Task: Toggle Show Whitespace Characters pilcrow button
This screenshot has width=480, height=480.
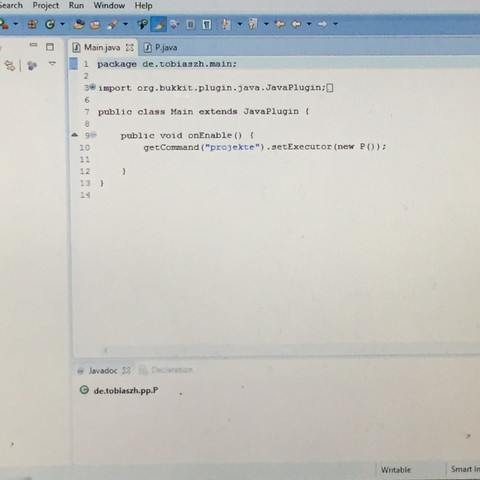Action: pyautogui.click(x=207, y=24)
